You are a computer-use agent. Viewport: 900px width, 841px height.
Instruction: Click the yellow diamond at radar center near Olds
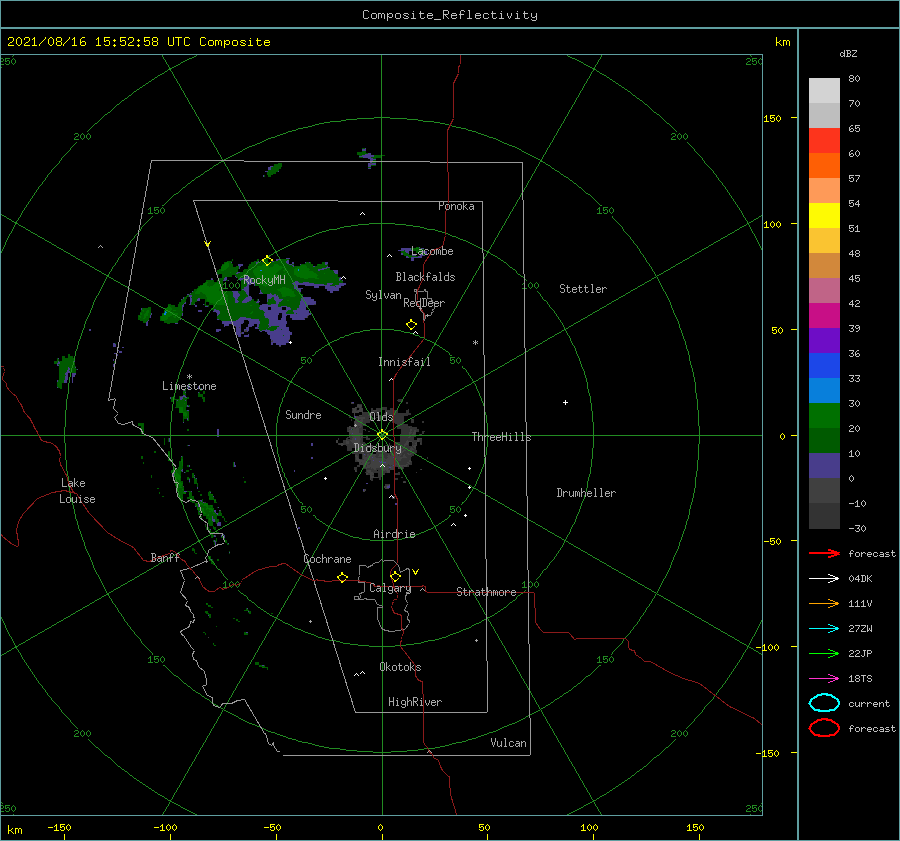(382, 435)
